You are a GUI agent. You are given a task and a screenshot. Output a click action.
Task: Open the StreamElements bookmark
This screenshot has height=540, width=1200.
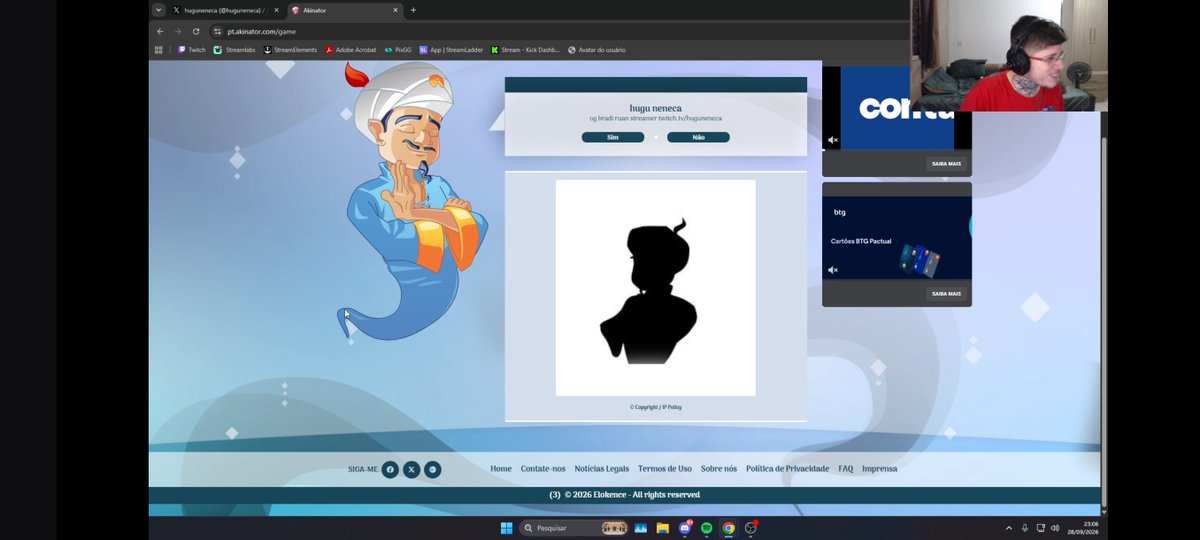point(290,50)
